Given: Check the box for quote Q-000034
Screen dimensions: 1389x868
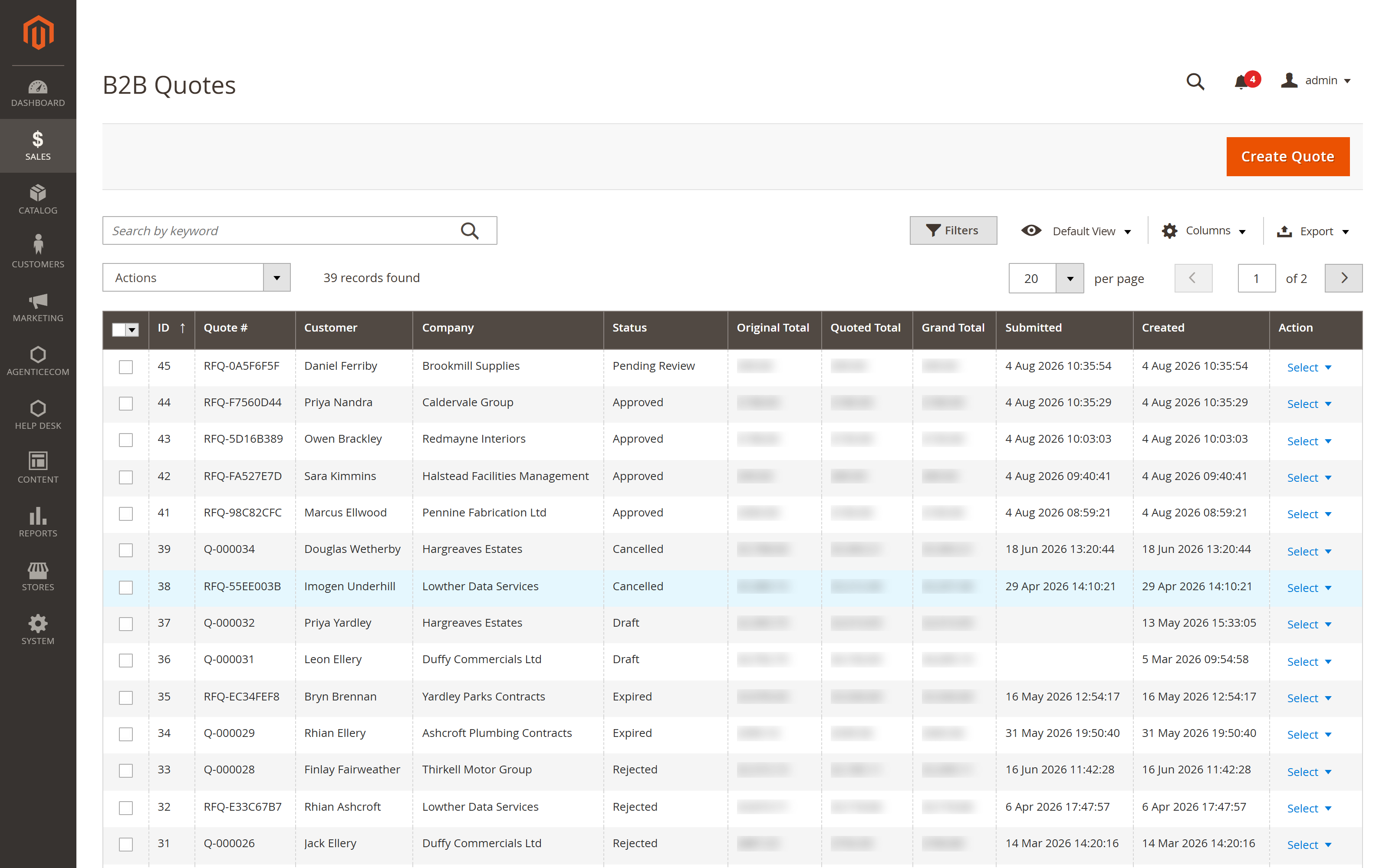Looking at the screenshot, I should click(126, 551).
